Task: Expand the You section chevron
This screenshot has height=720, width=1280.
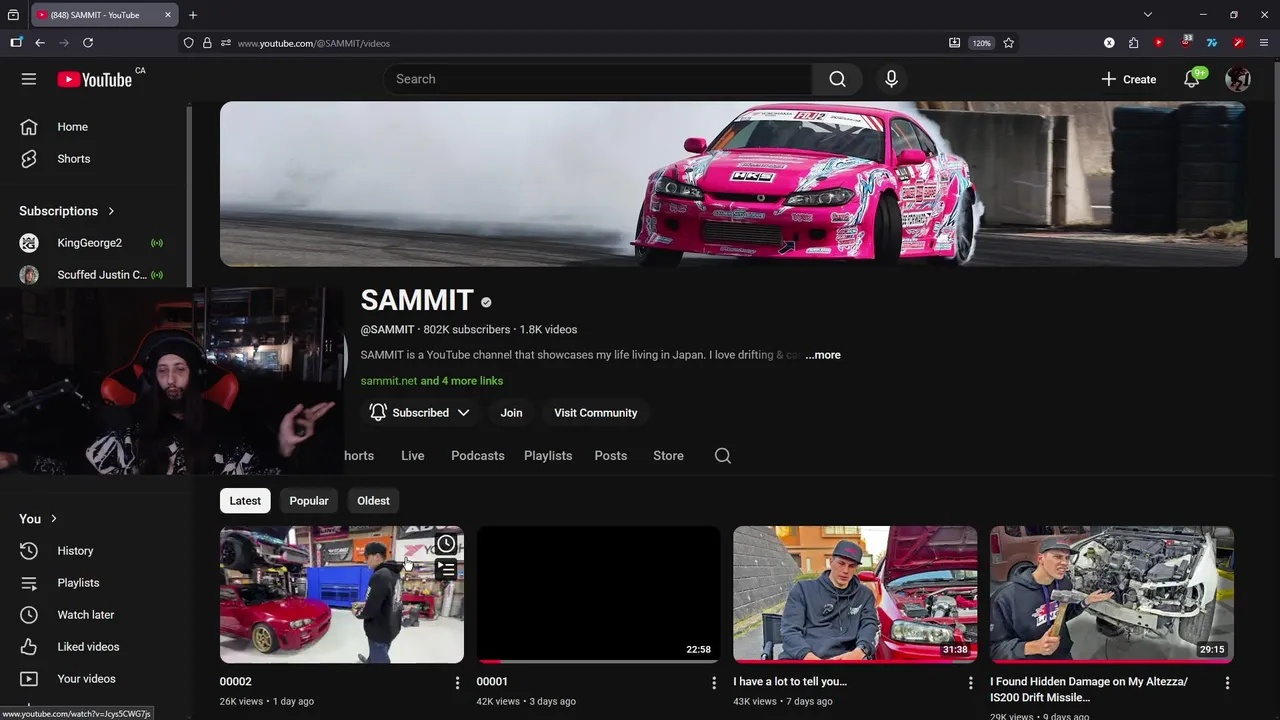Action: pos(54,519)
